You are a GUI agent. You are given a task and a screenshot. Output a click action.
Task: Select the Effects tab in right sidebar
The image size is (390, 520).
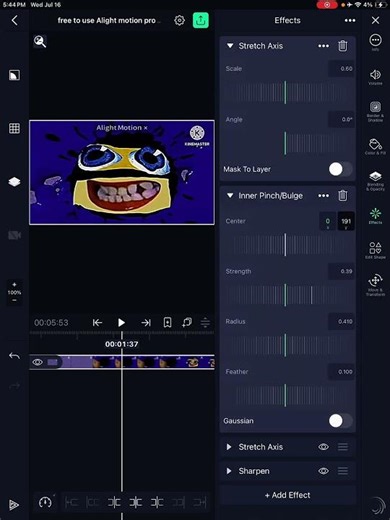click(x=375, y=216)
